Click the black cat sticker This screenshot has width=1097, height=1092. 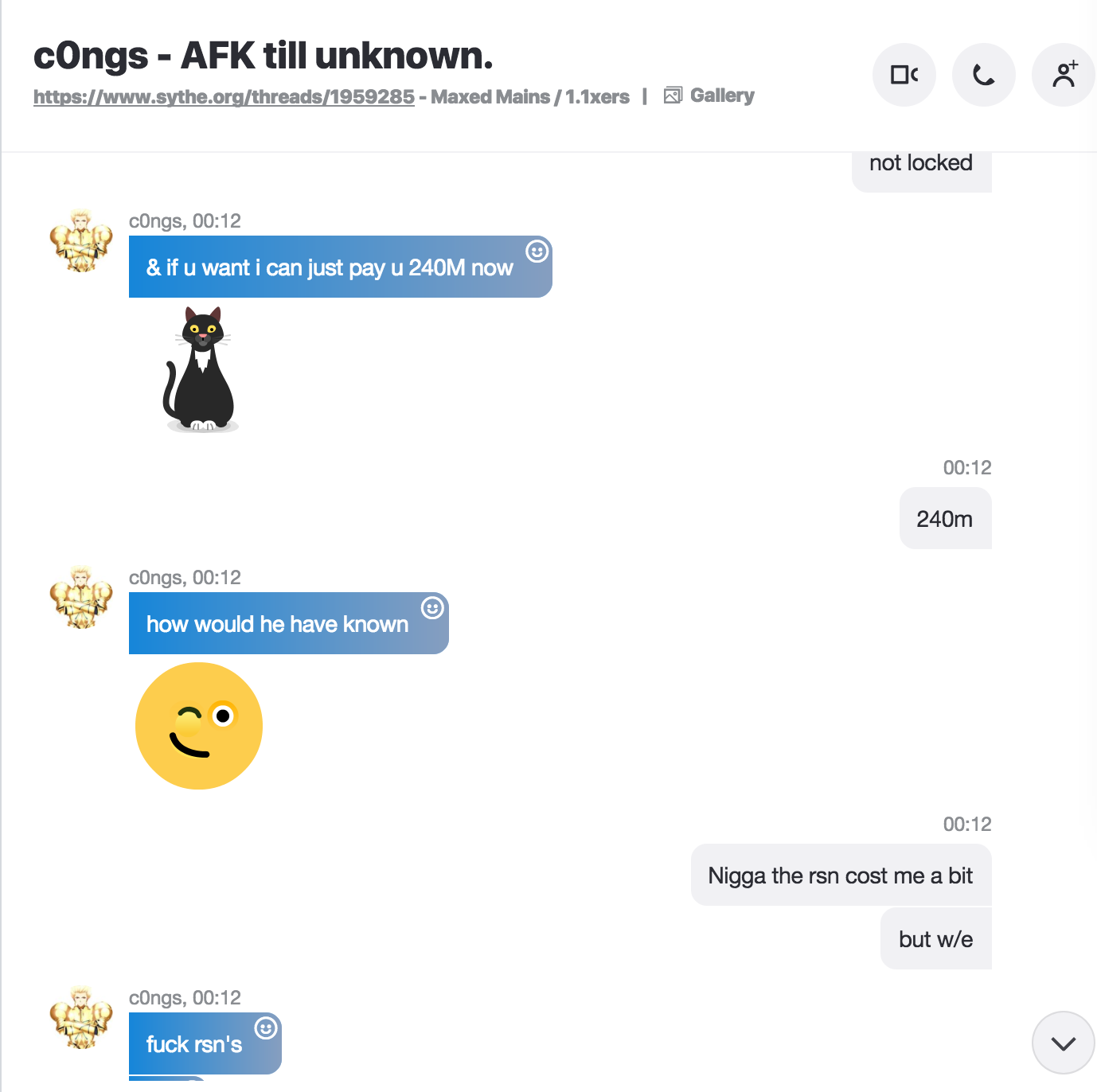point(201,369)
